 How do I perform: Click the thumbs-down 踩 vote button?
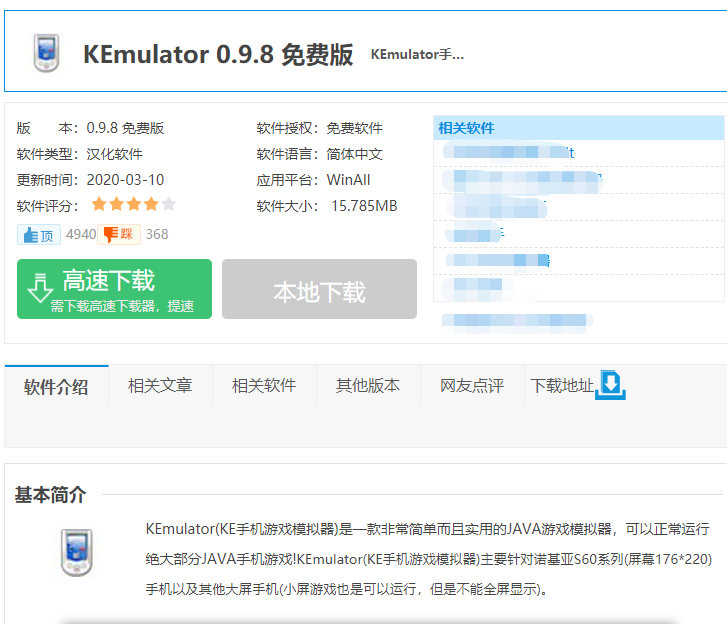pos(119,235)
